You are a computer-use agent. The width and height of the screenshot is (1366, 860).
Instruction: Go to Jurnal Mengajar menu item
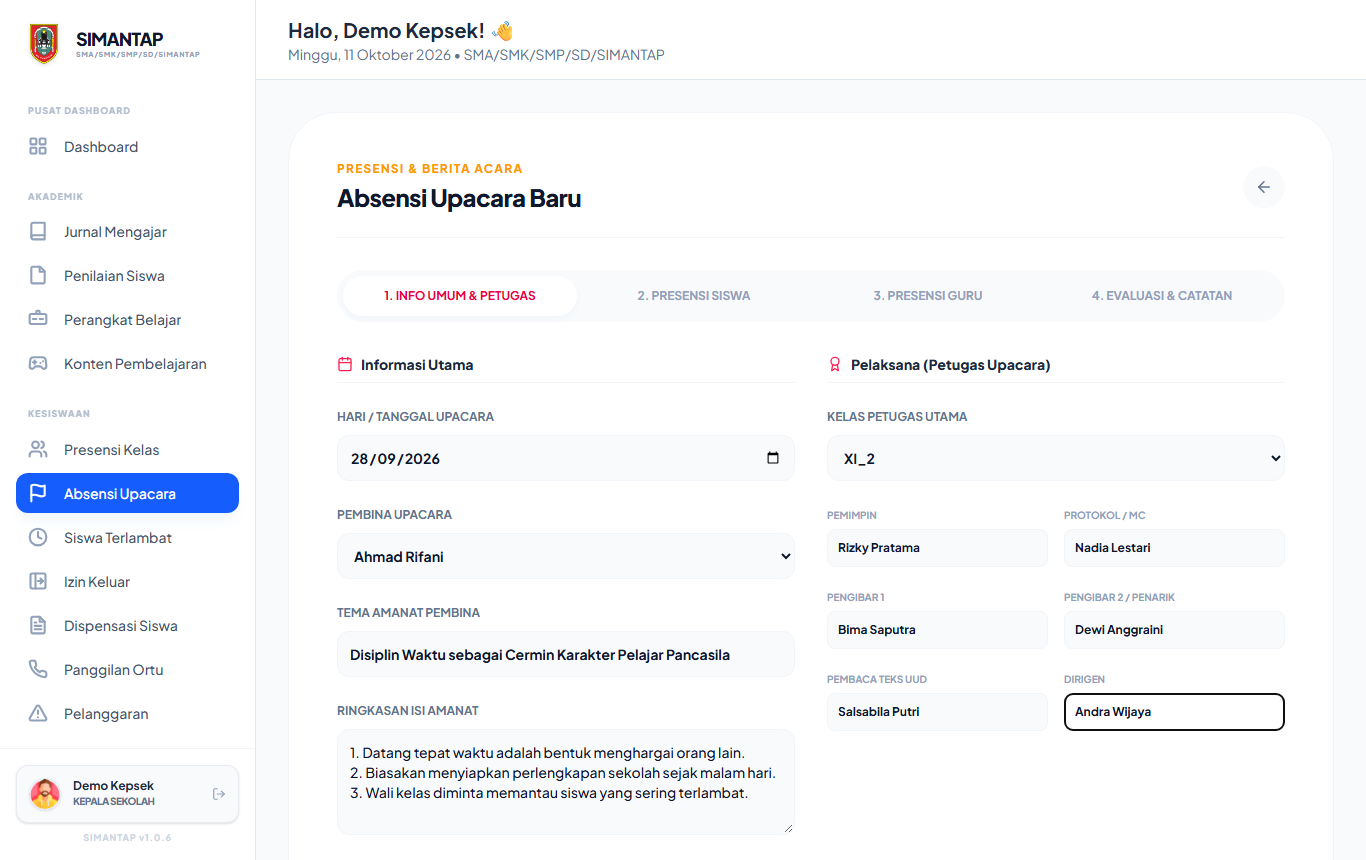coord(128,232)
